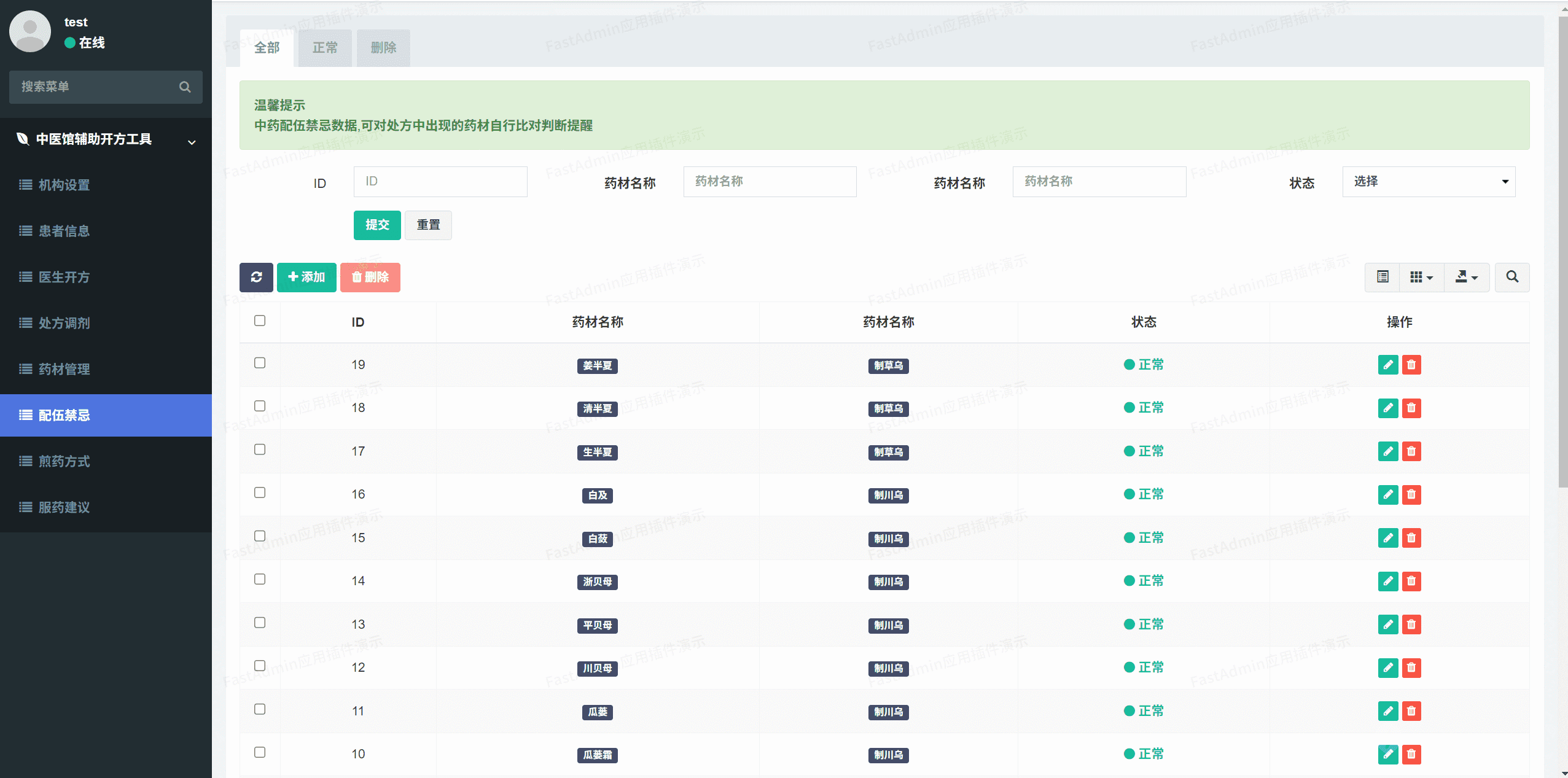Viewport: 1568px width, 778px height.
Task: Click the ID filter input field
Action: 440,182
